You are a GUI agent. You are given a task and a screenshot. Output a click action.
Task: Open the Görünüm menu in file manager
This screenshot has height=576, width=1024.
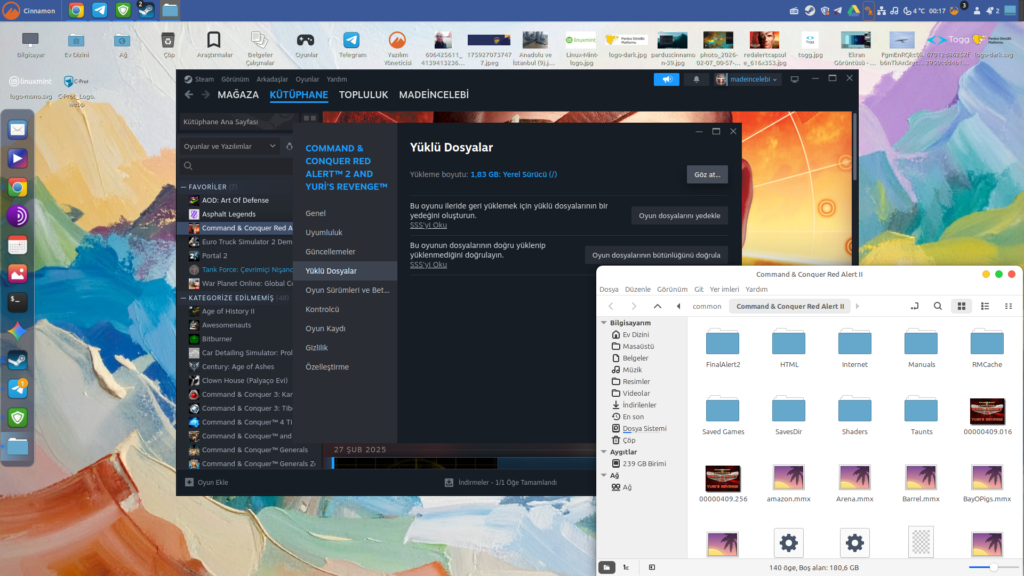[x=672, y=289]
